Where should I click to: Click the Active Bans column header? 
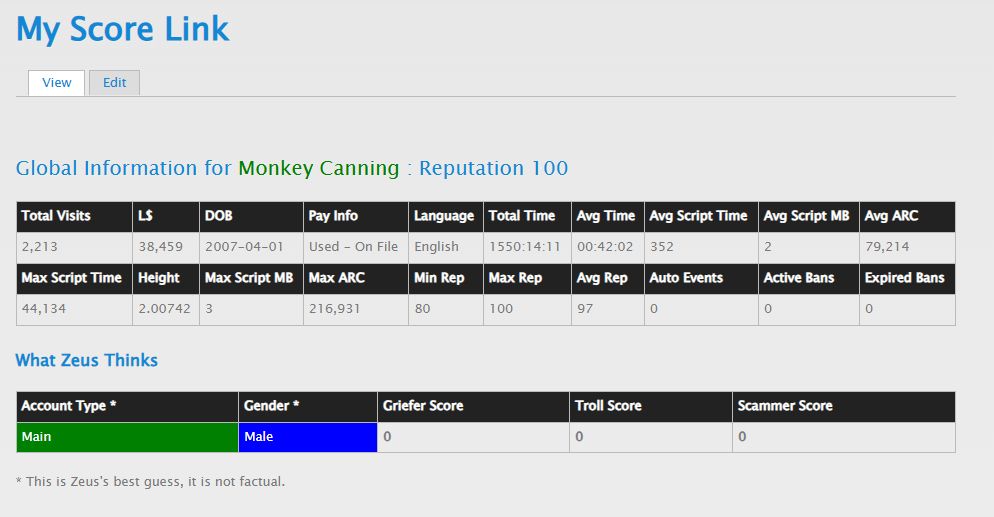(x=808, y=279)
